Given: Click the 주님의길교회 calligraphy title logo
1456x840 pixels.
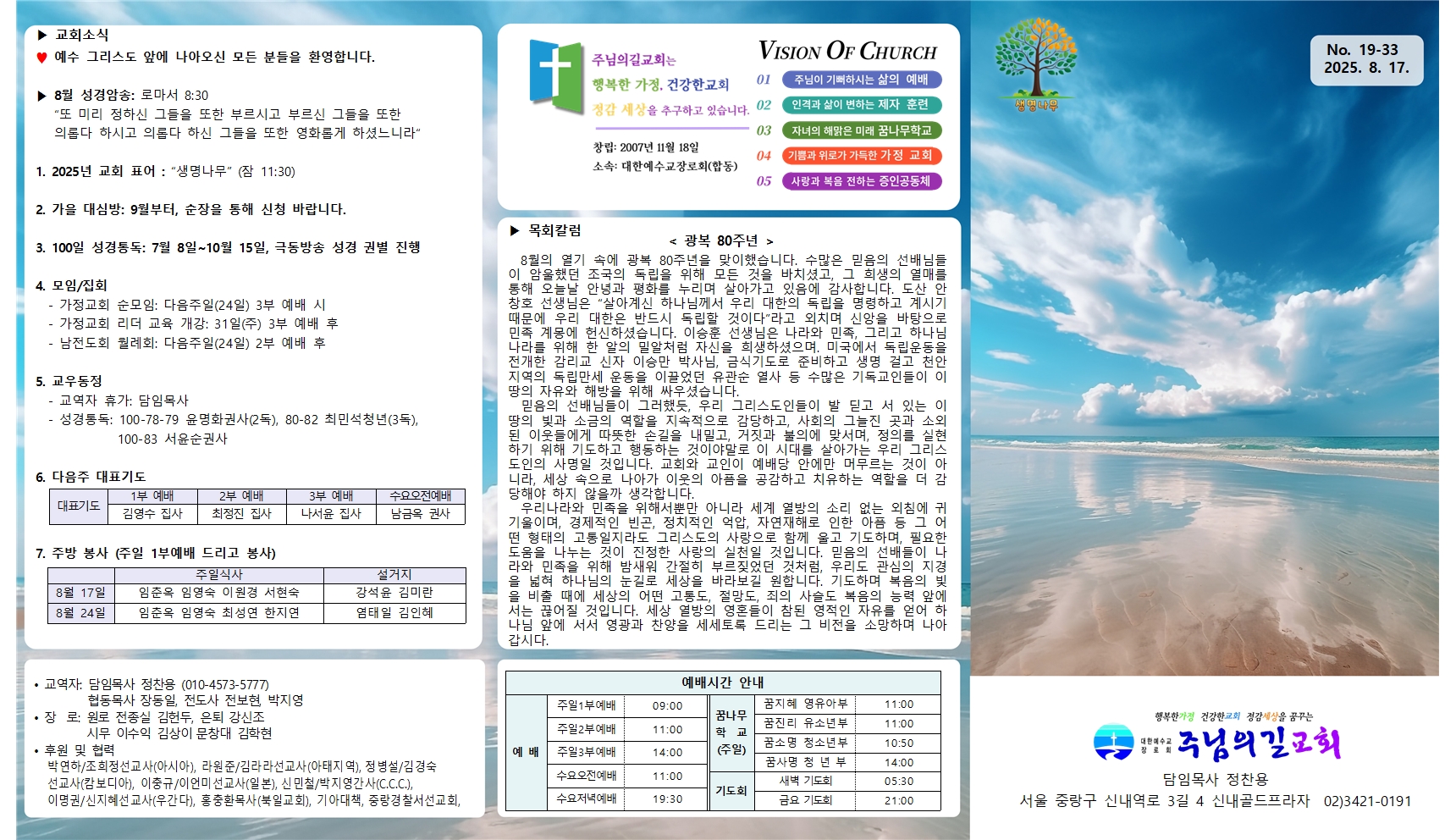Looking at the screenshot, I should (1259, 743).
